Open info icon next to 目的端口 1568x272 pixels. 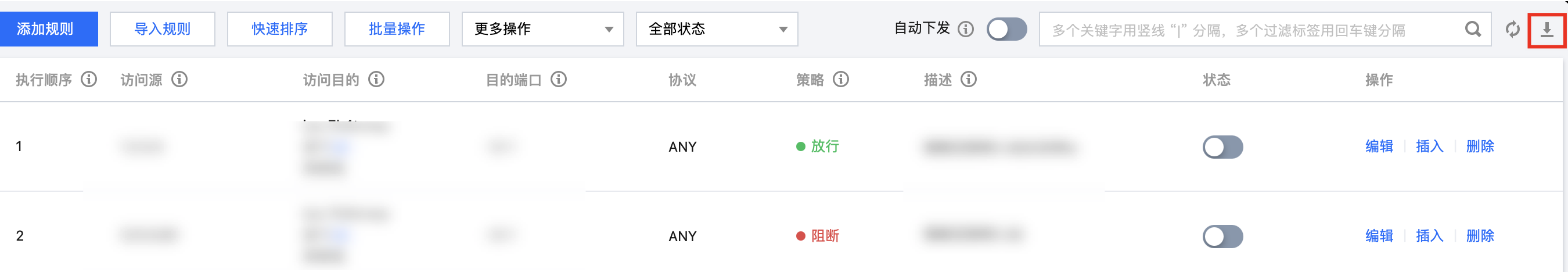click(x=558, y=80)
